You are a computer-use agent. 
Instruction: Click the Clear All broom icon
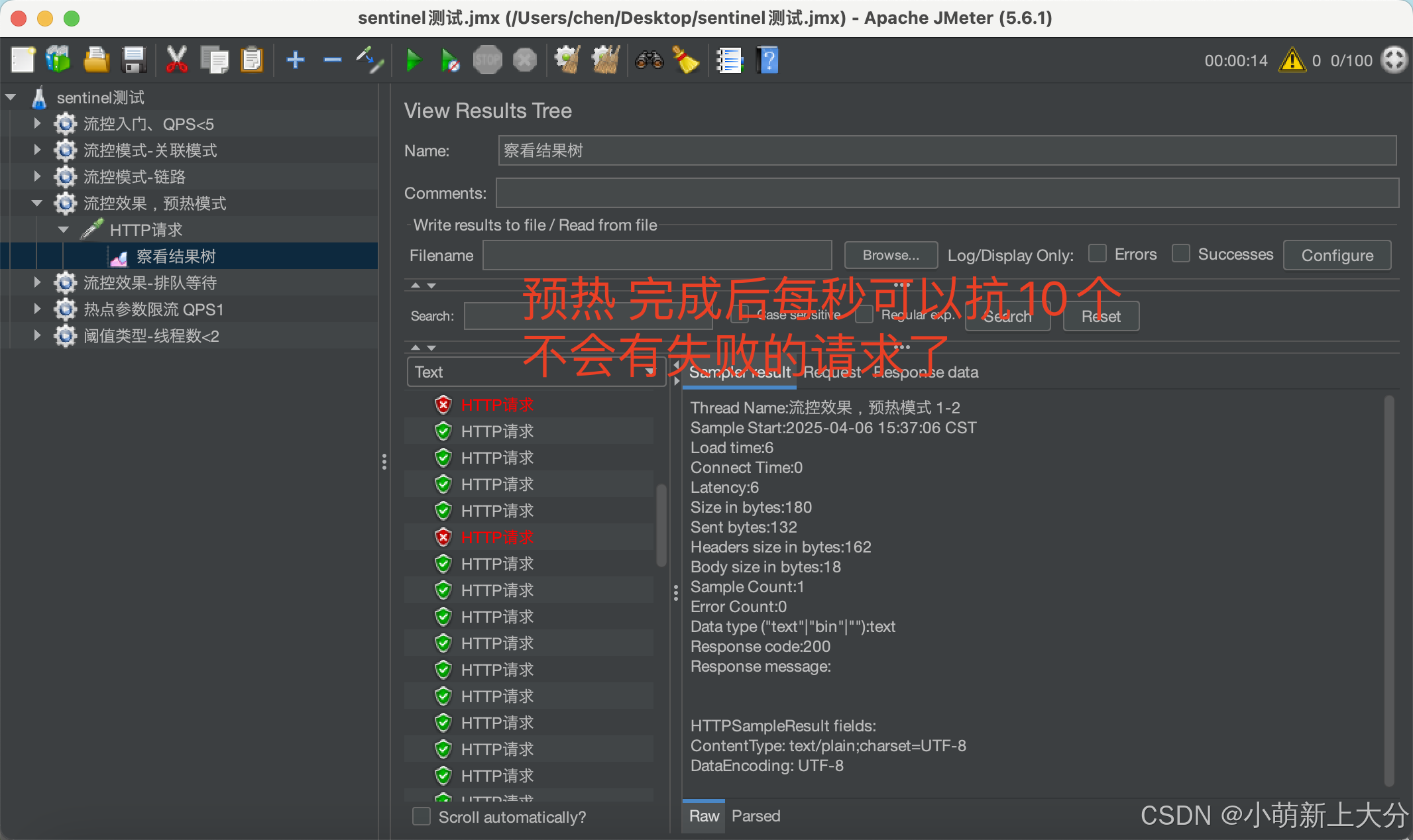[x=605, y=60]
